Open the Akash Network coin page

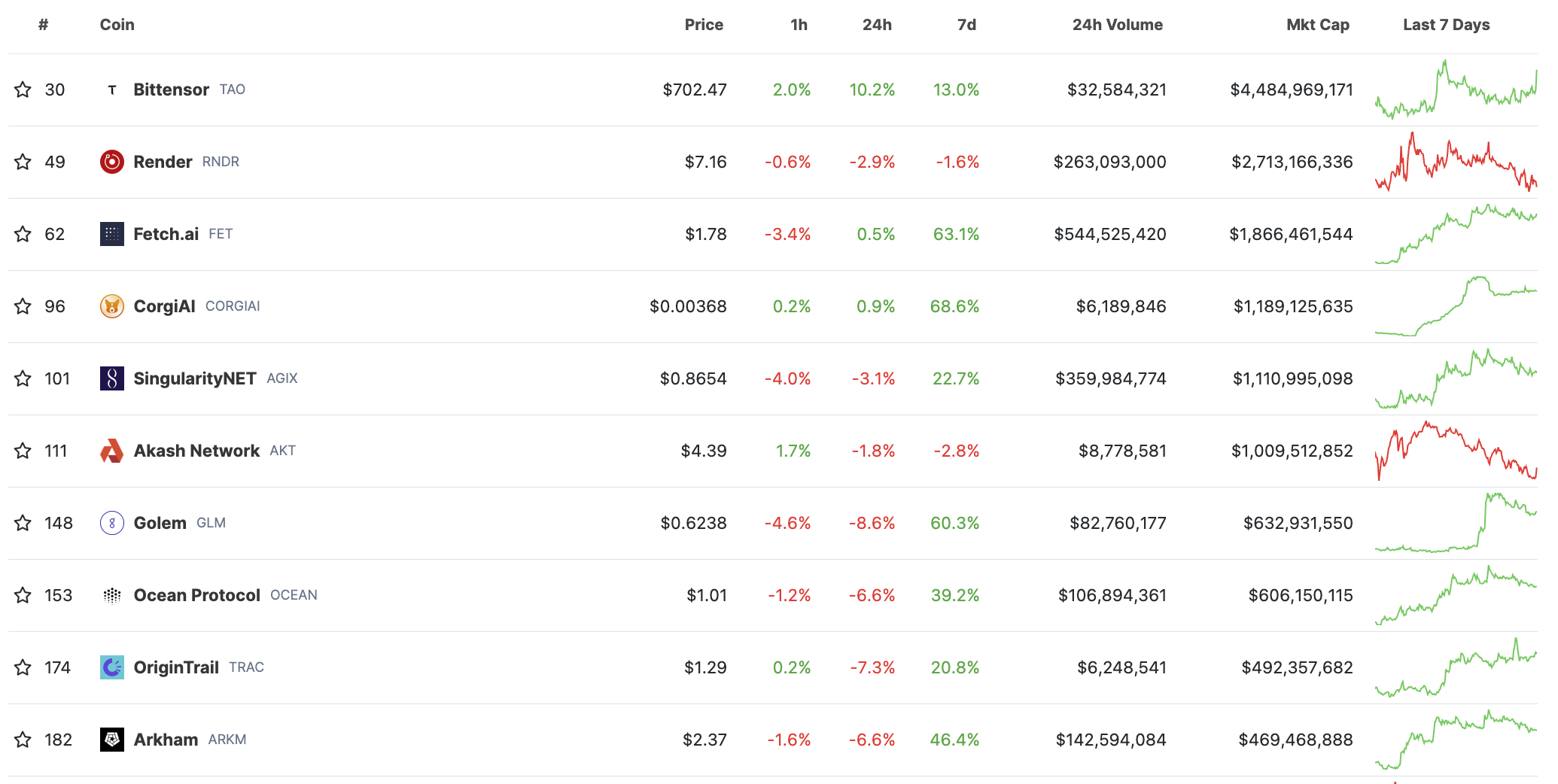[x=196, y=451]
